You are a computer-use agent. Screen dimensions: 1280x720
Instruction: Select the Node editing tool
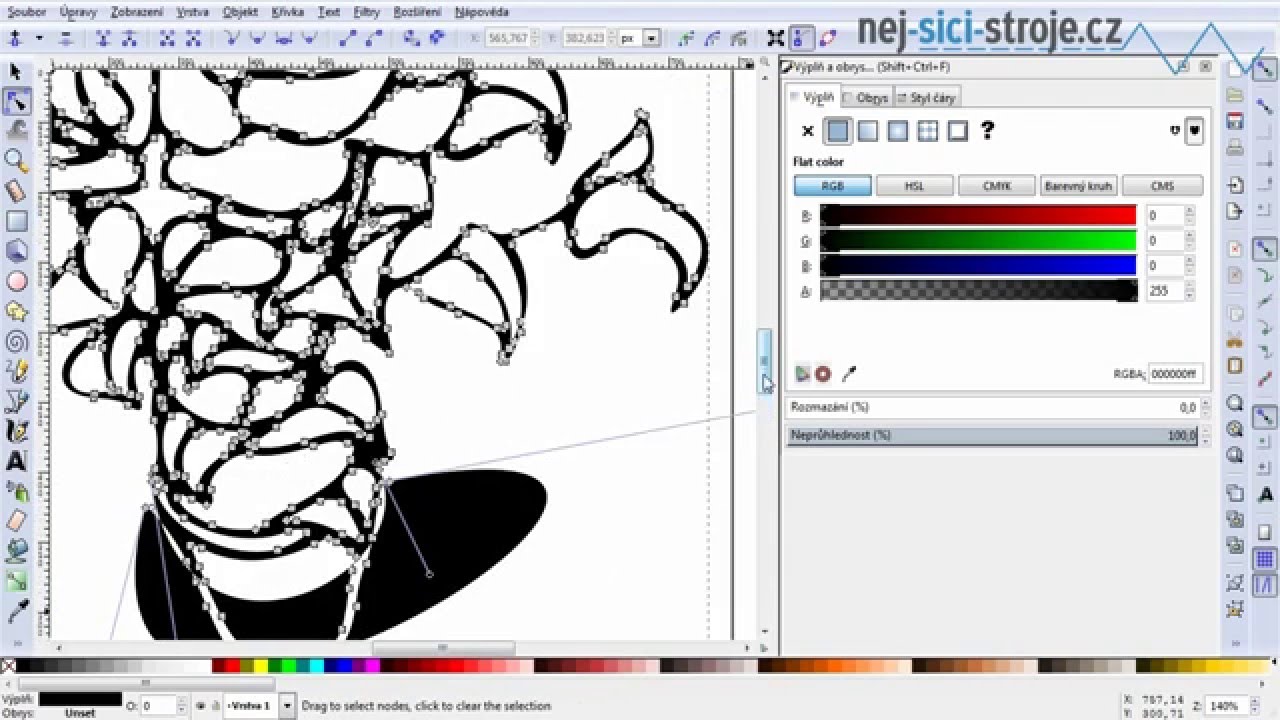(x=16, y=101)
